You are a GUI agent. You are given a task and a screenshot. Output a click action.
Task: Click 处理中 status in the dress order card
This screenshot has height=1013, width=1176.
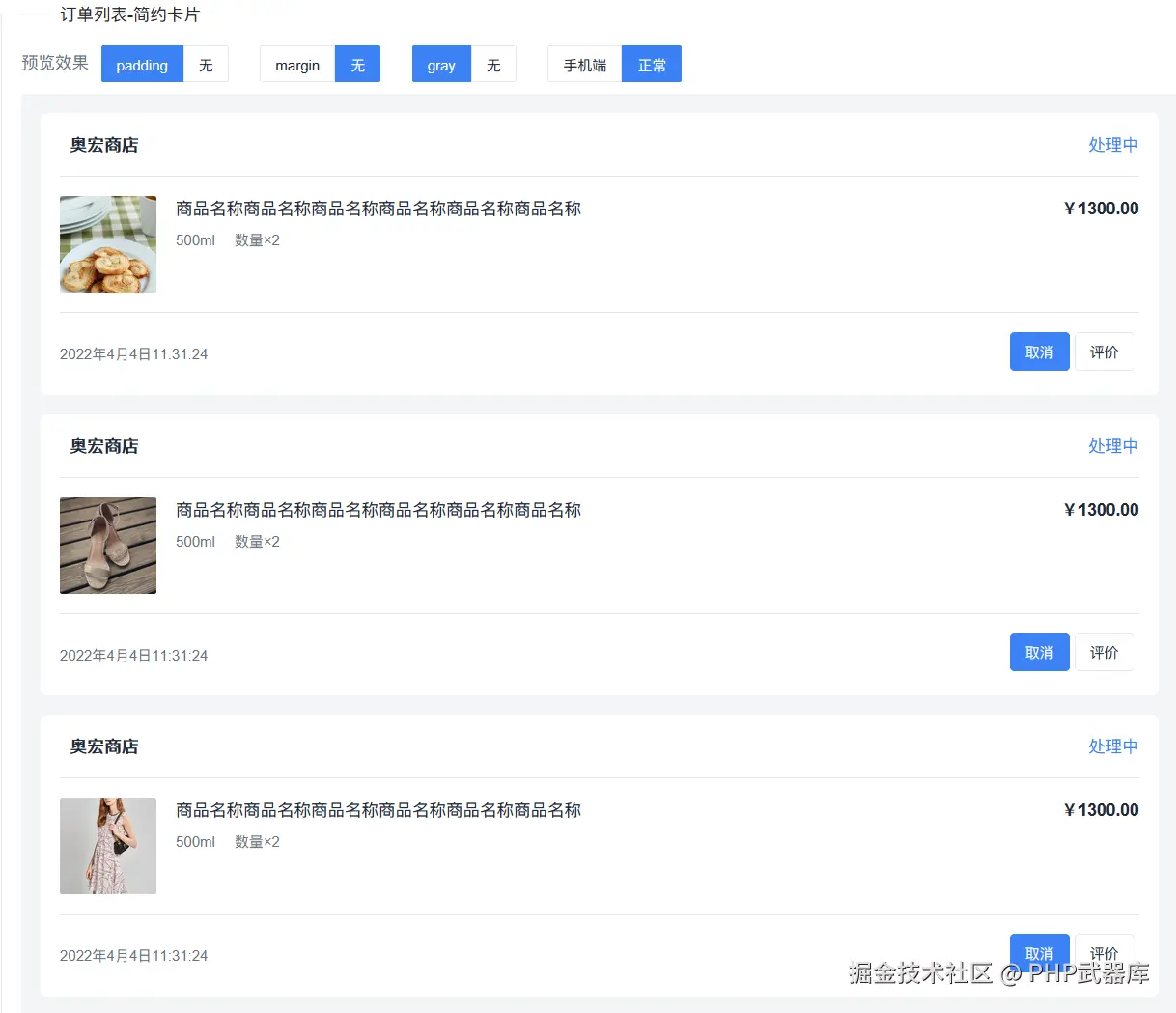tap(1113, 746)
